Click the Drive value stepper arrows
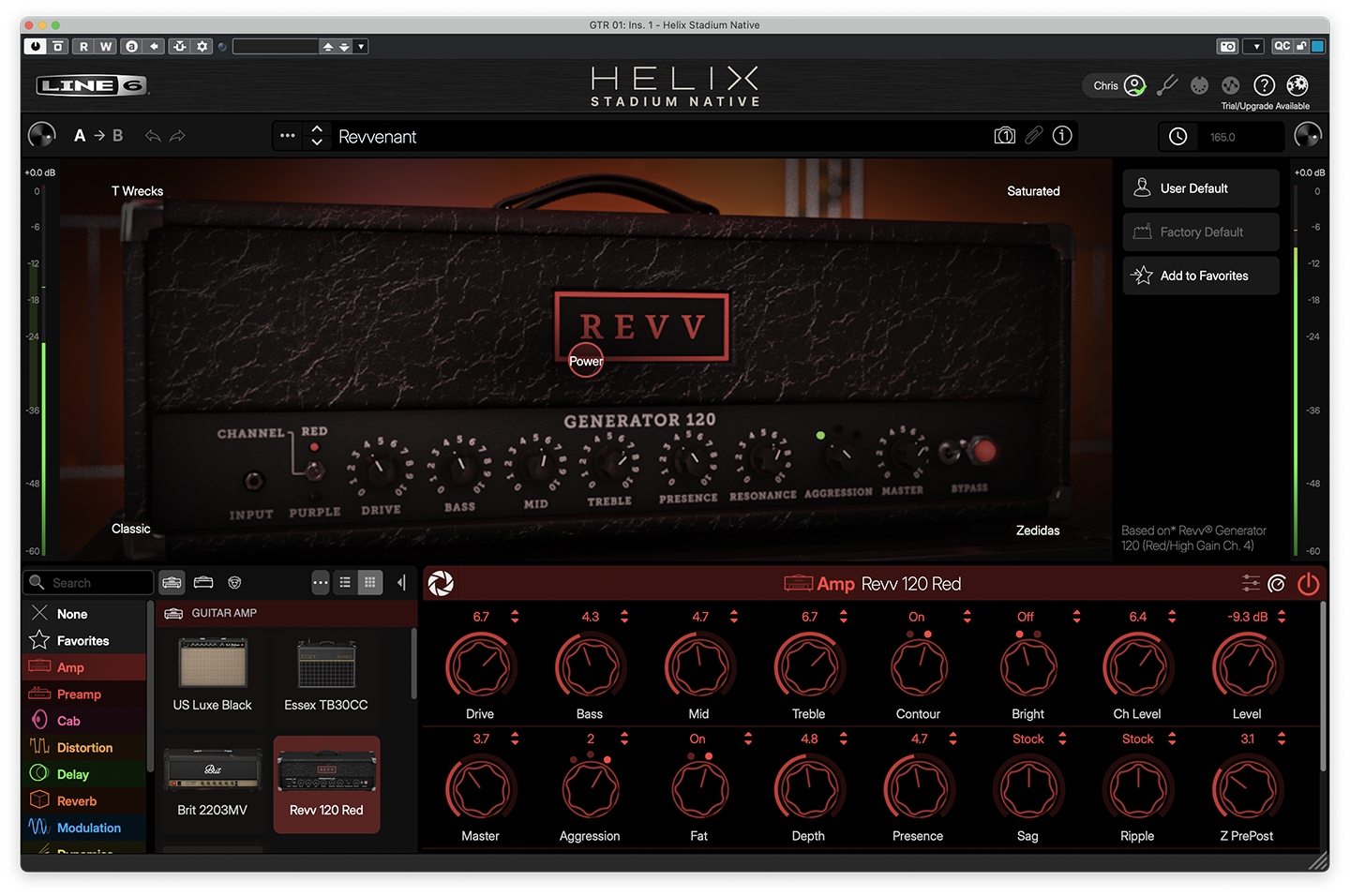This screenshot has width=1350, height=896. point(515,617)
